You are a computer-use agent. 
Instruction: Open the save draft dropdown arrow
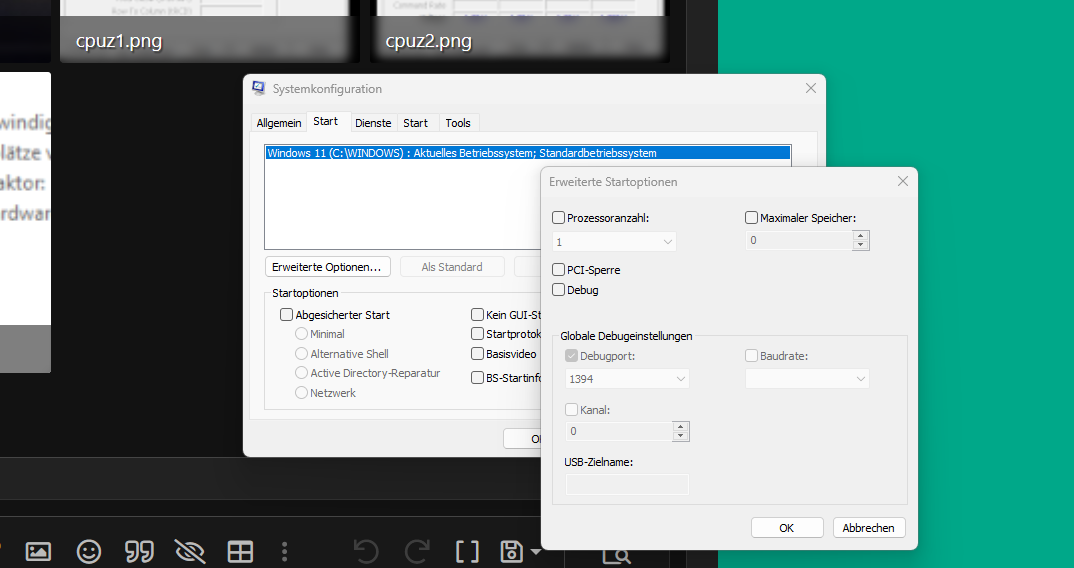536,552
